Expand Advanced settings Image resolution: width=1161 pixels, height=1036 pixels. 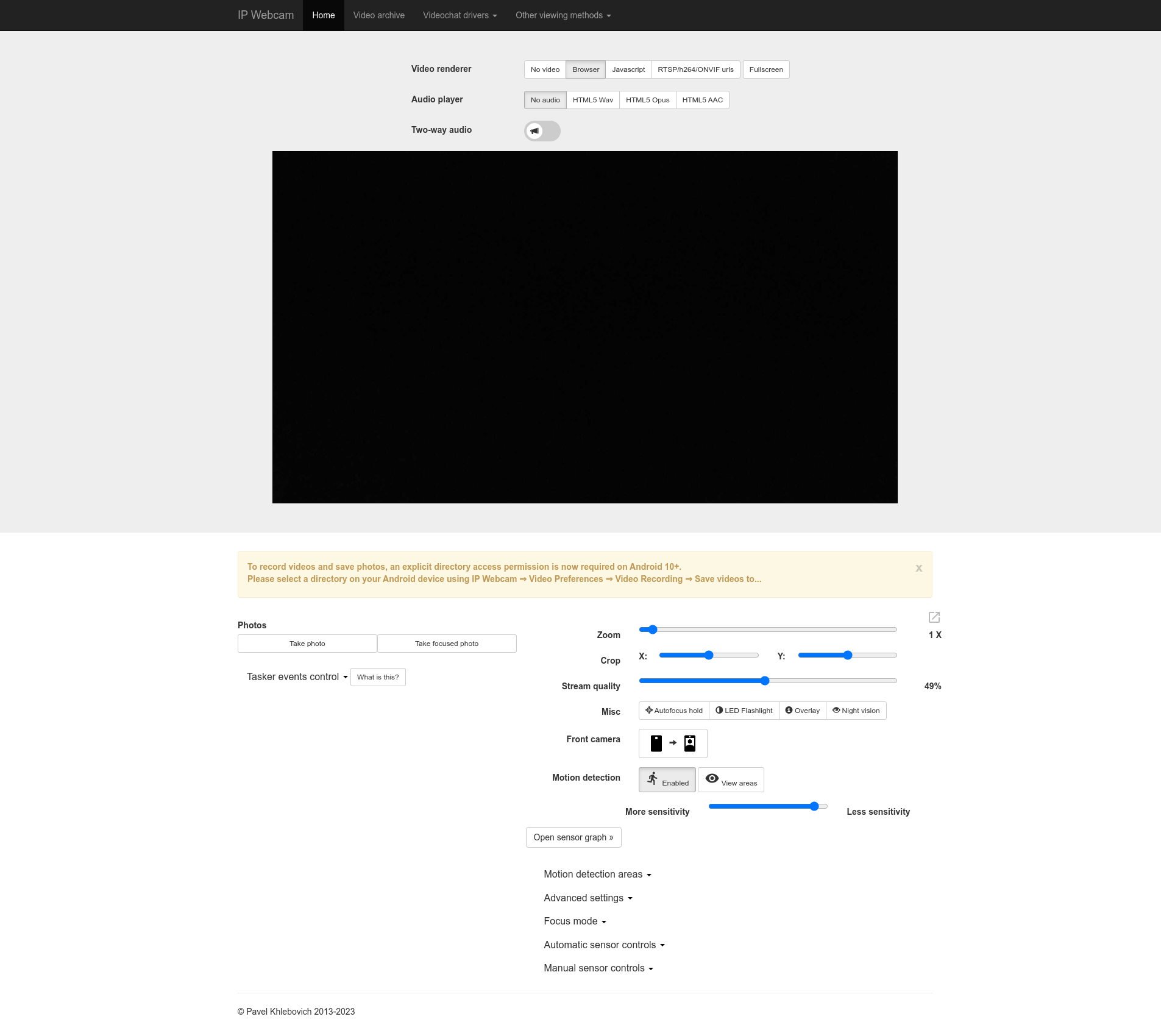[587, 898]
